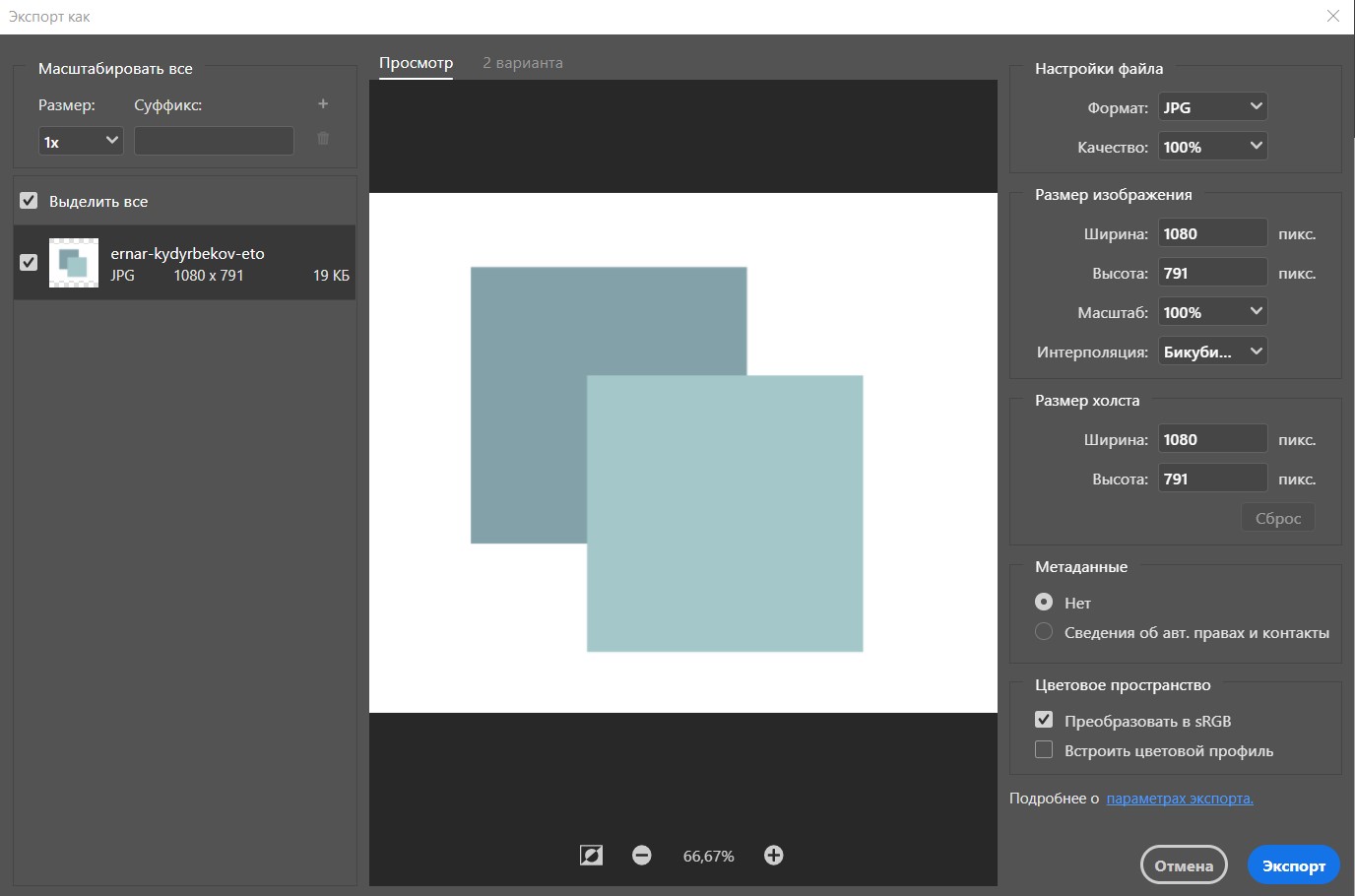
Task: Select the 'Просмотр' tab
Action: [416, 63]
